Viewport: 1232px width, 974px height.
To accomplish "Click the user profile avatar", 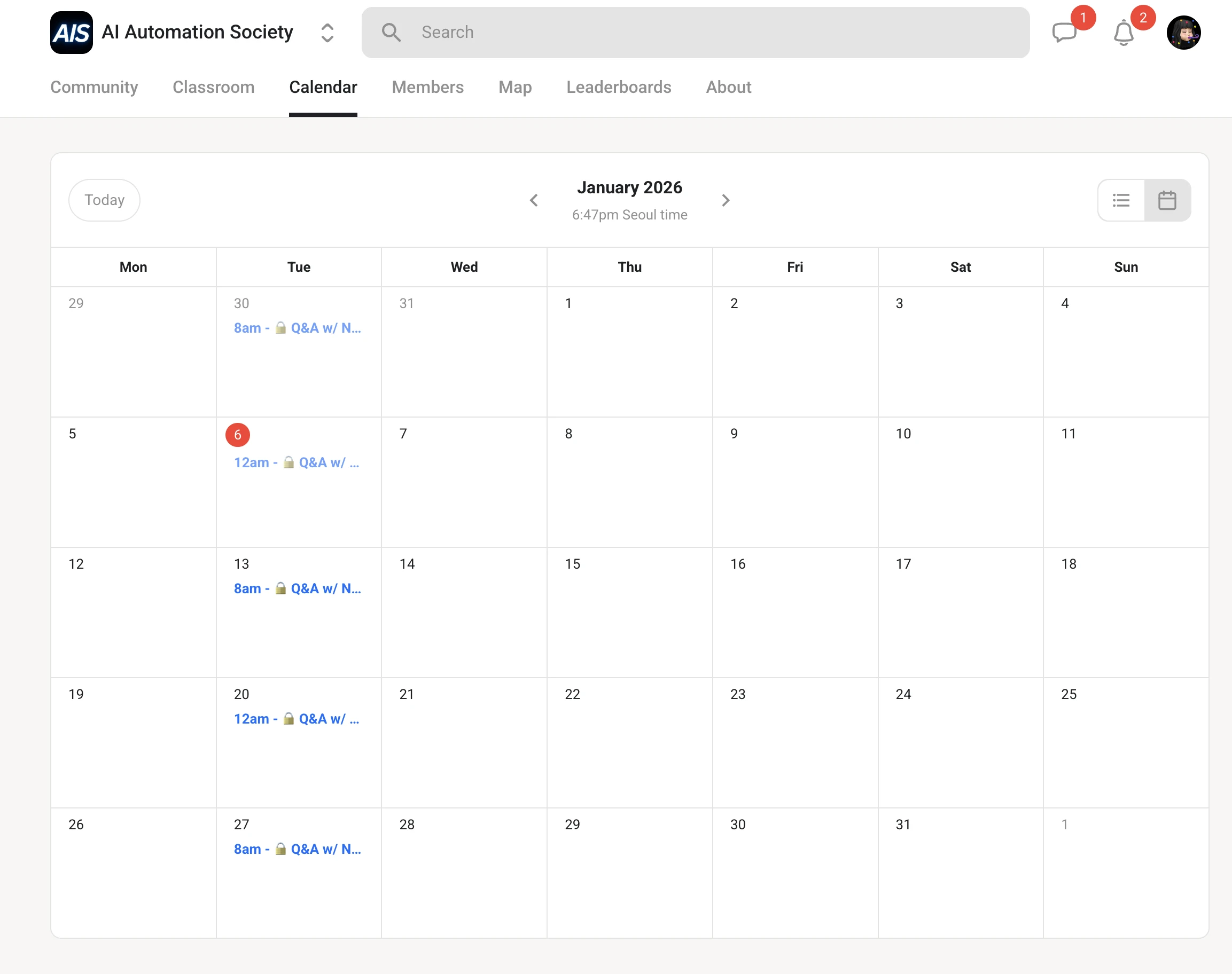I will point(1183,33).
